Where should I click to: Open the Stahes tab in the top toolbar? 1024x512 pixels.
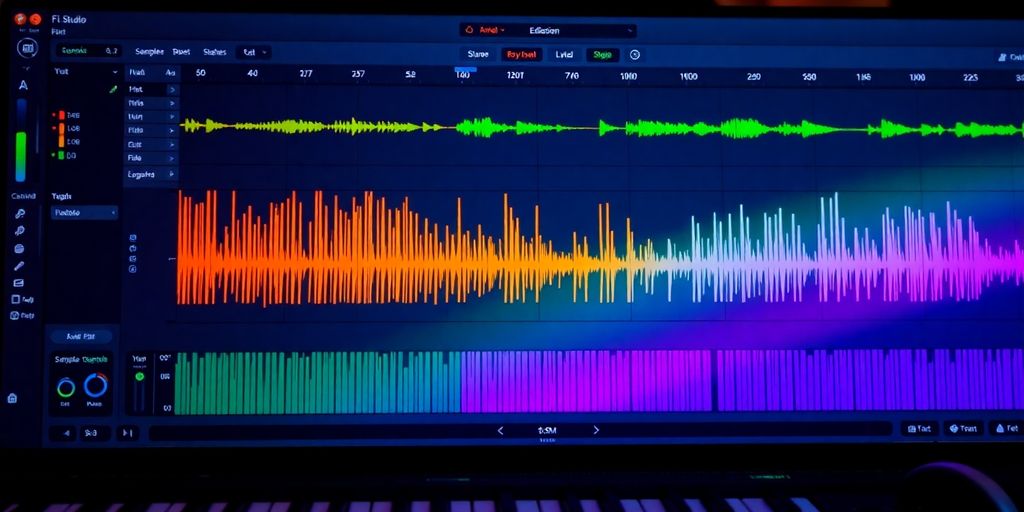[x=215, y=52]
